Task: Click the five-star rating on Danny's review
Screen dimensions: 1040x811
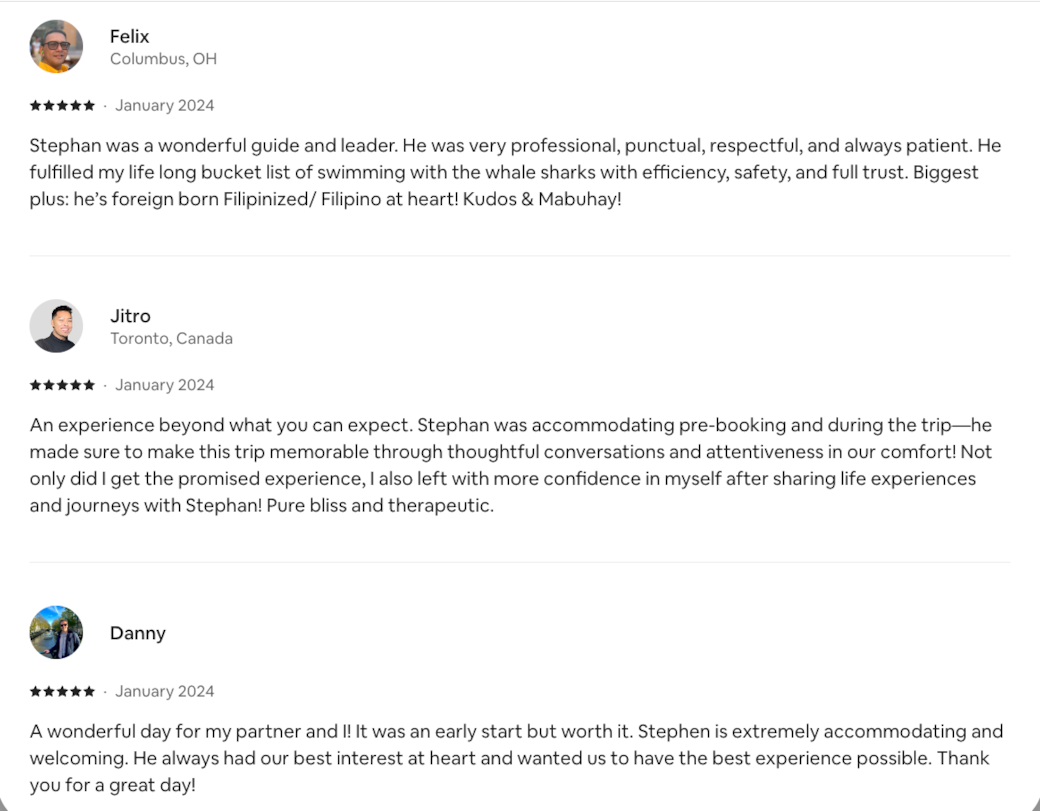Action: [x=62, y=691]
